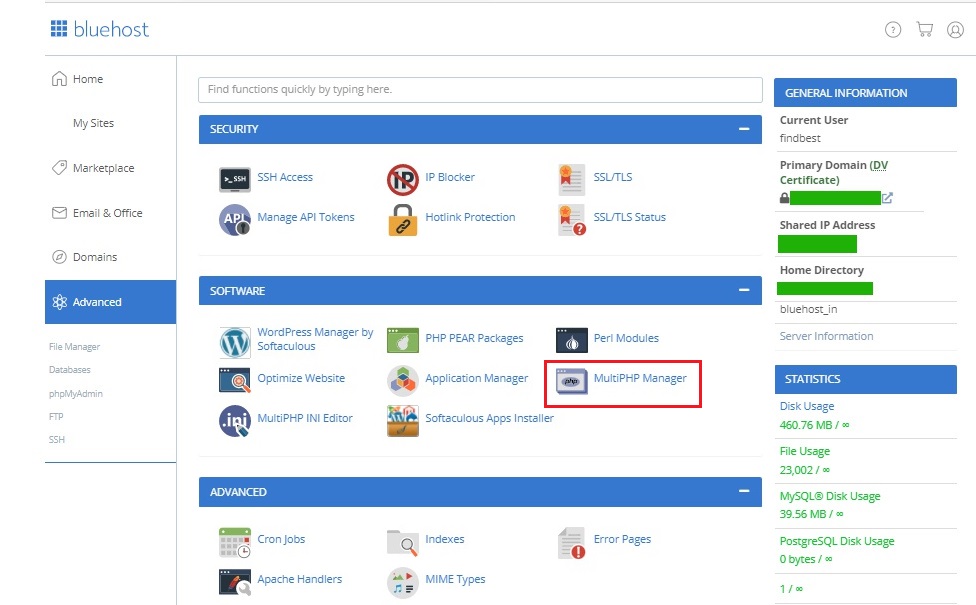
Task: Open the Cron Jobs calendar icon
Action: point(235,542)
